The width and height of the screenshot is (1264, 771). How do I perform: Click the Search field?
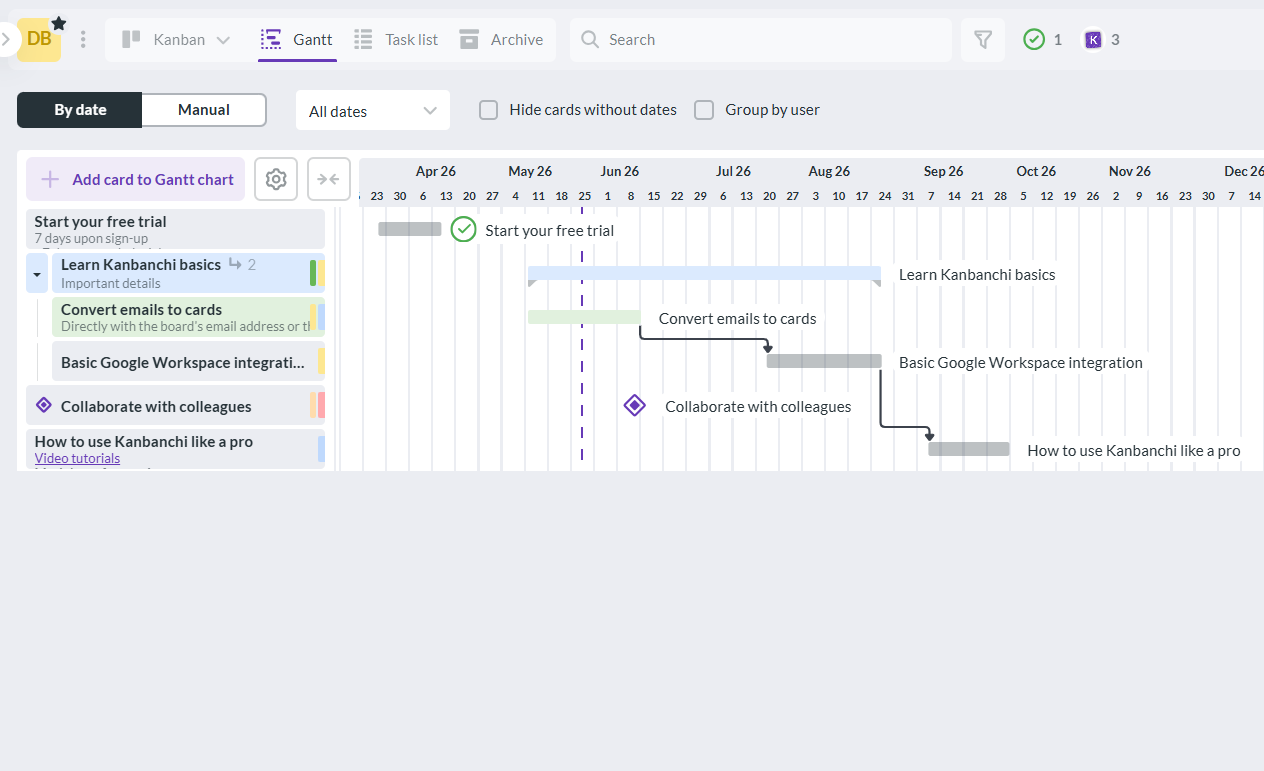click(761, 39)
